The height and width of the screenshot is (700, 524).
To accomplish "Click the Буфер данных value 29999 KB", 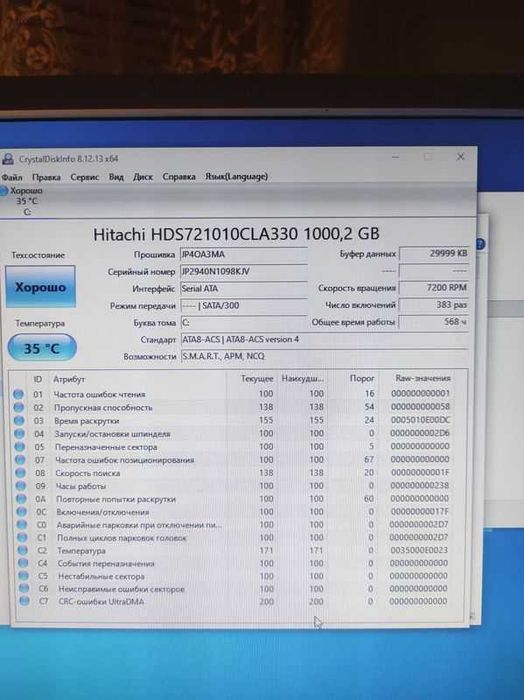I will (434, 254).
